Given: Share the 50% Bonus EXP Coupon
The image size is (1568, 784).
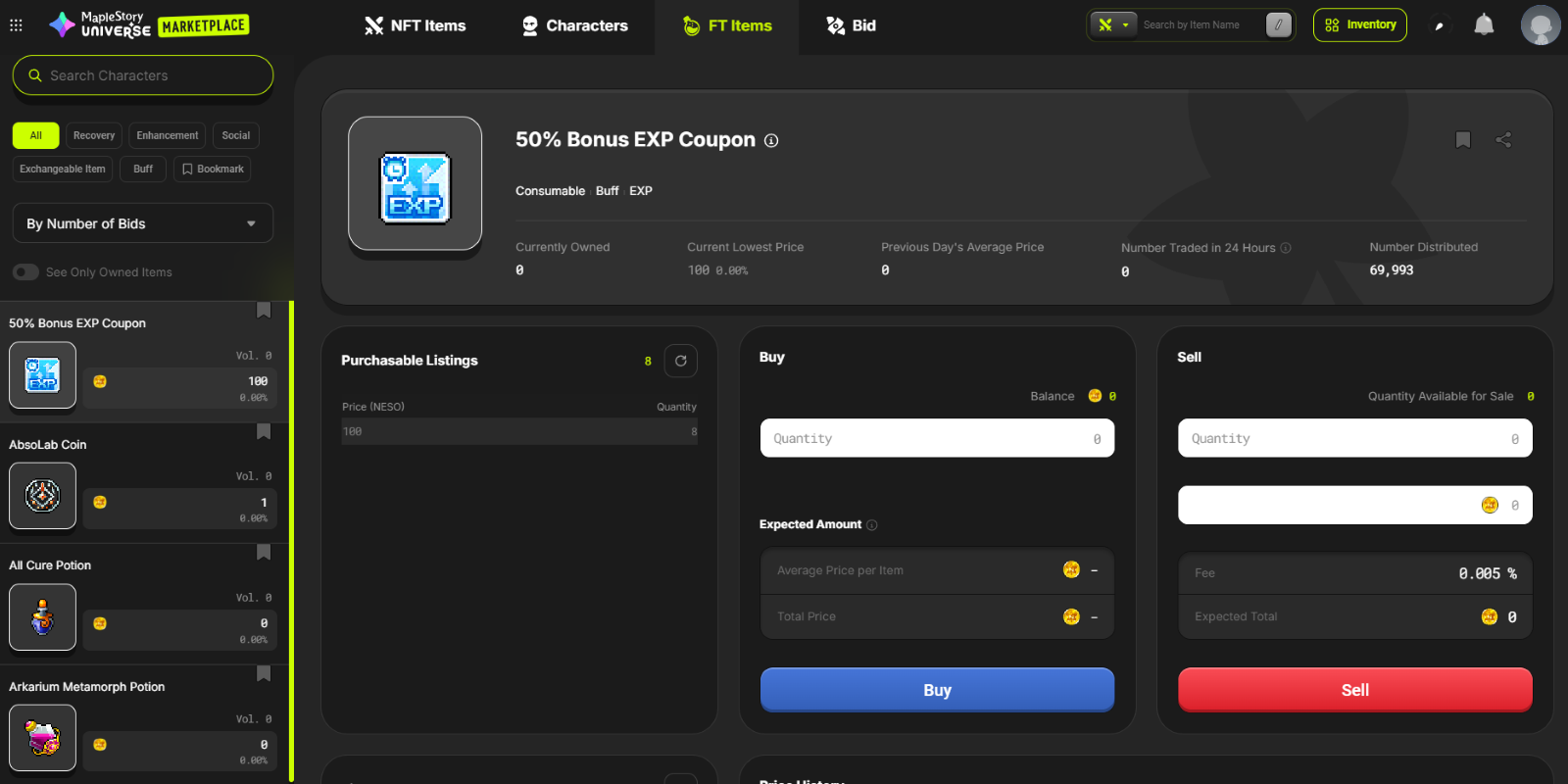Looking at the screenshot, I should [x=1503, y=140].
